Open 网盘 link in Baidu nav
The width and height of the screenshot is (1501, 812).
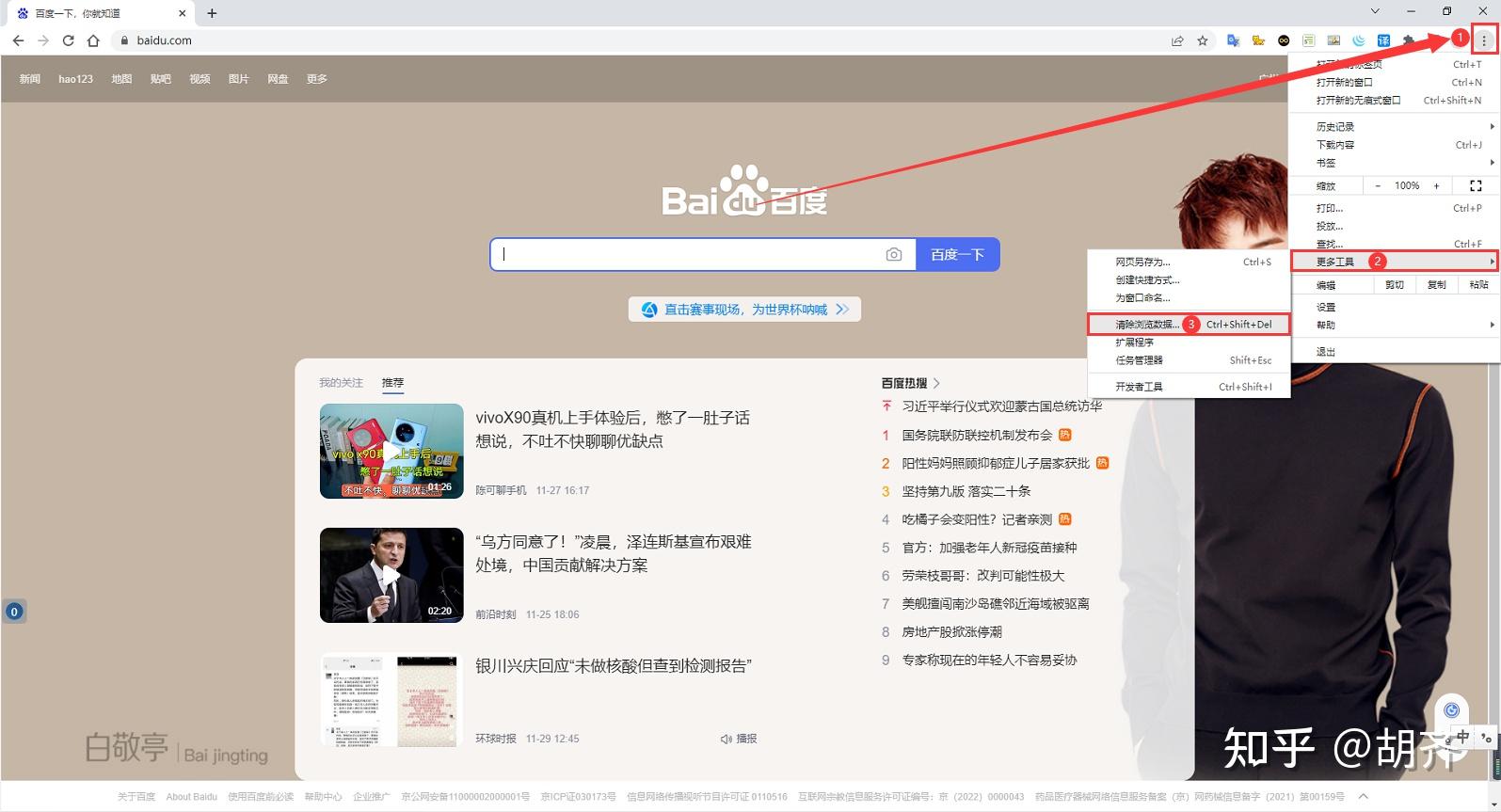pos(278,79)
